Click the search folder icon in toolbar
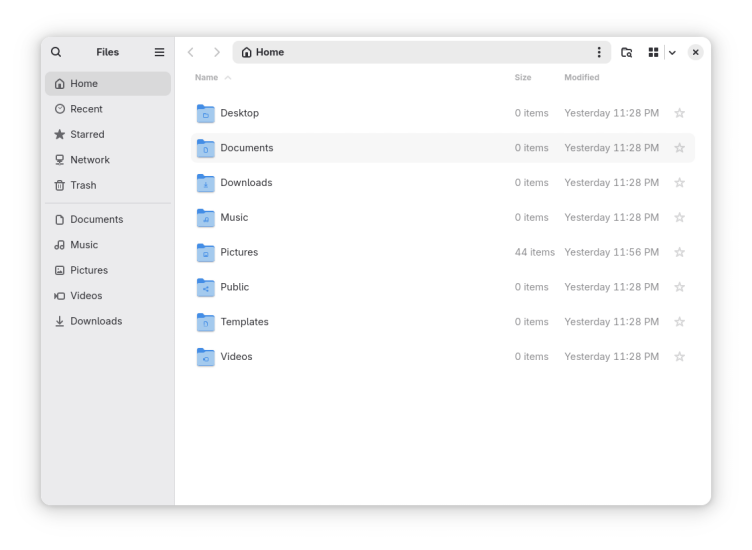752x550 pixels. point(626,52)
